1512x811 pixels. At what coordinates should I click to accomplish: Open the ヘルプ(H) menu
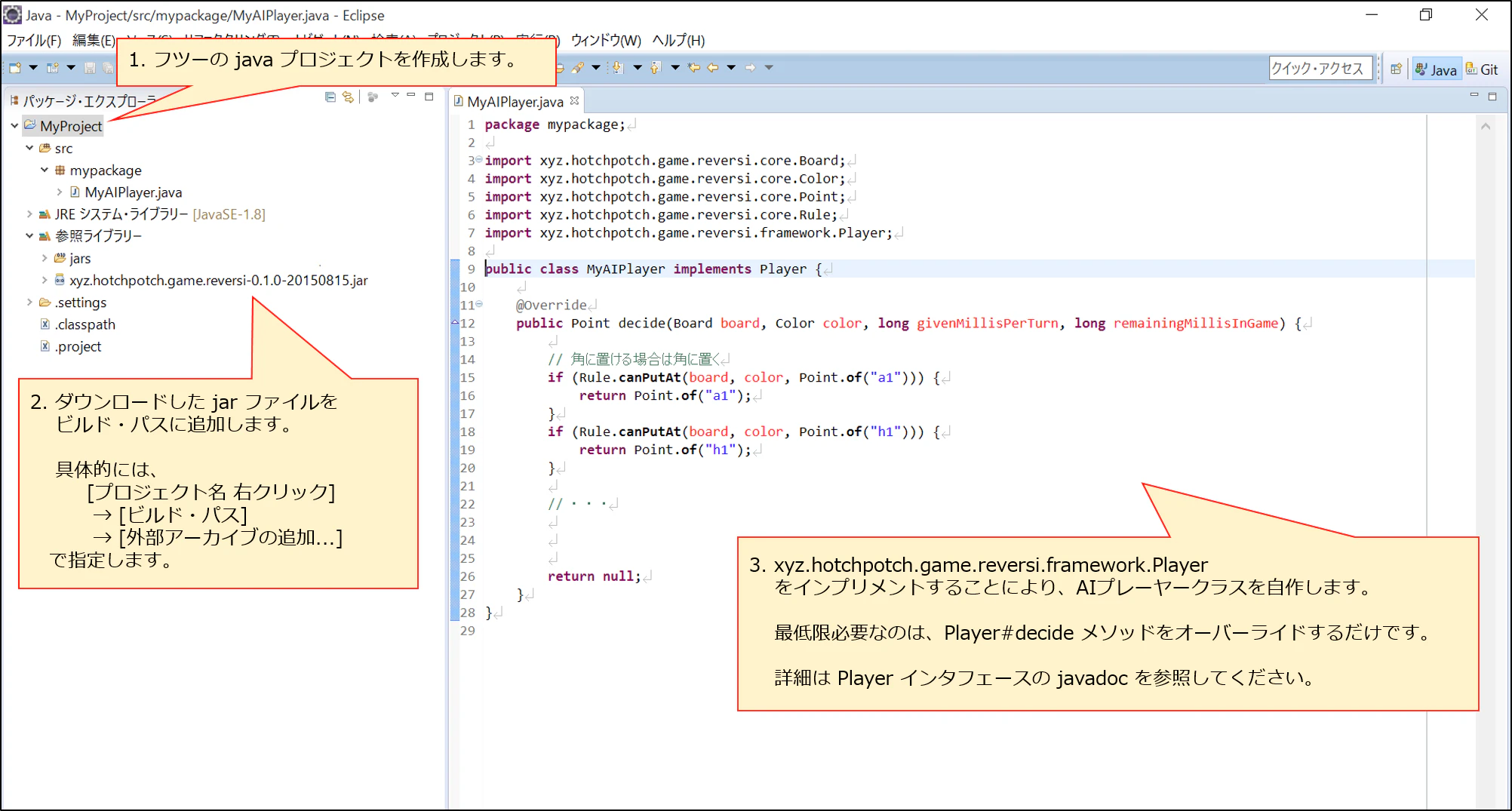(x=678, y=40)
